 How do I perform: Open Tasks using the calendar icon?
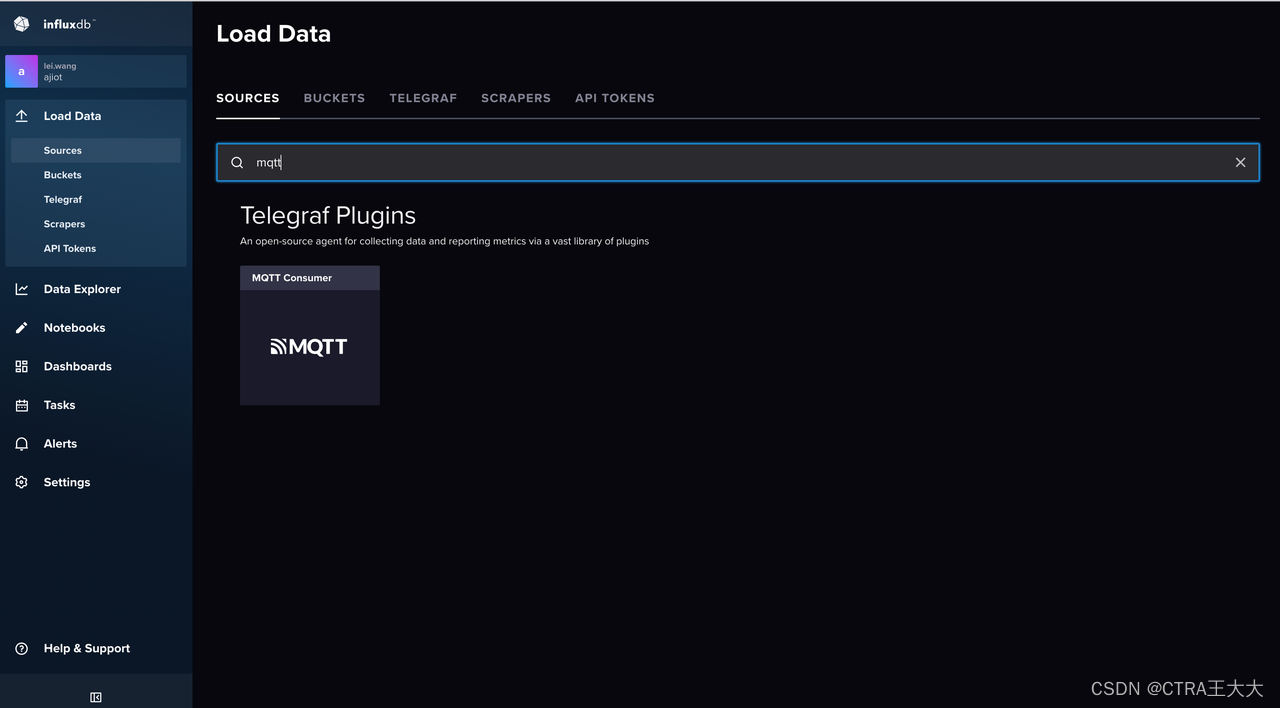[x=21, y=405]
